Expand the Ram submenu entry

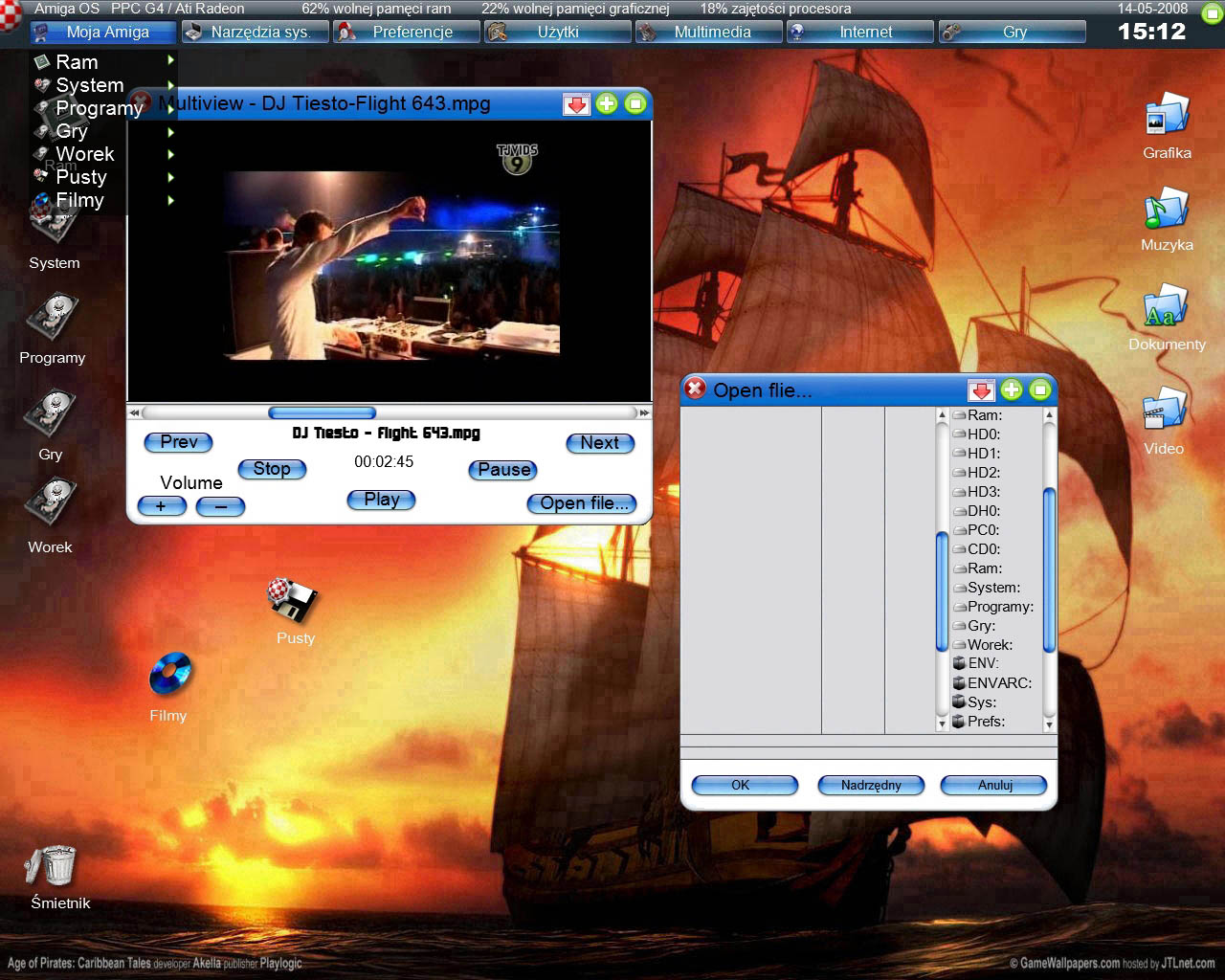coord(103,62)
